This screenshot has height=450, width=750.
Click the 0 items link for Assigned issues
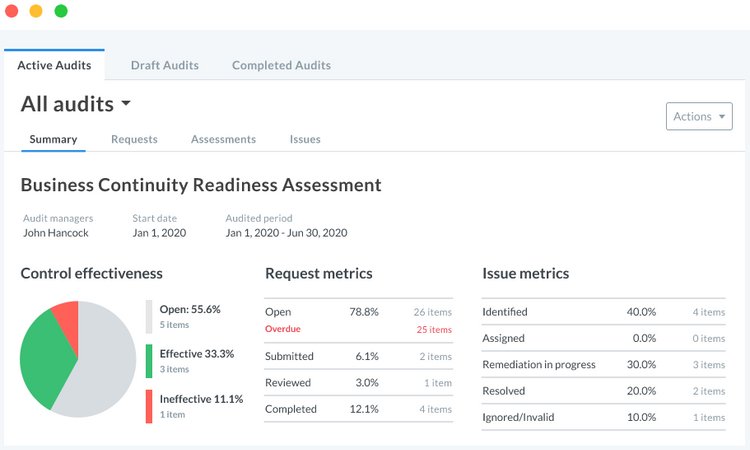click(x=709, y=339)
